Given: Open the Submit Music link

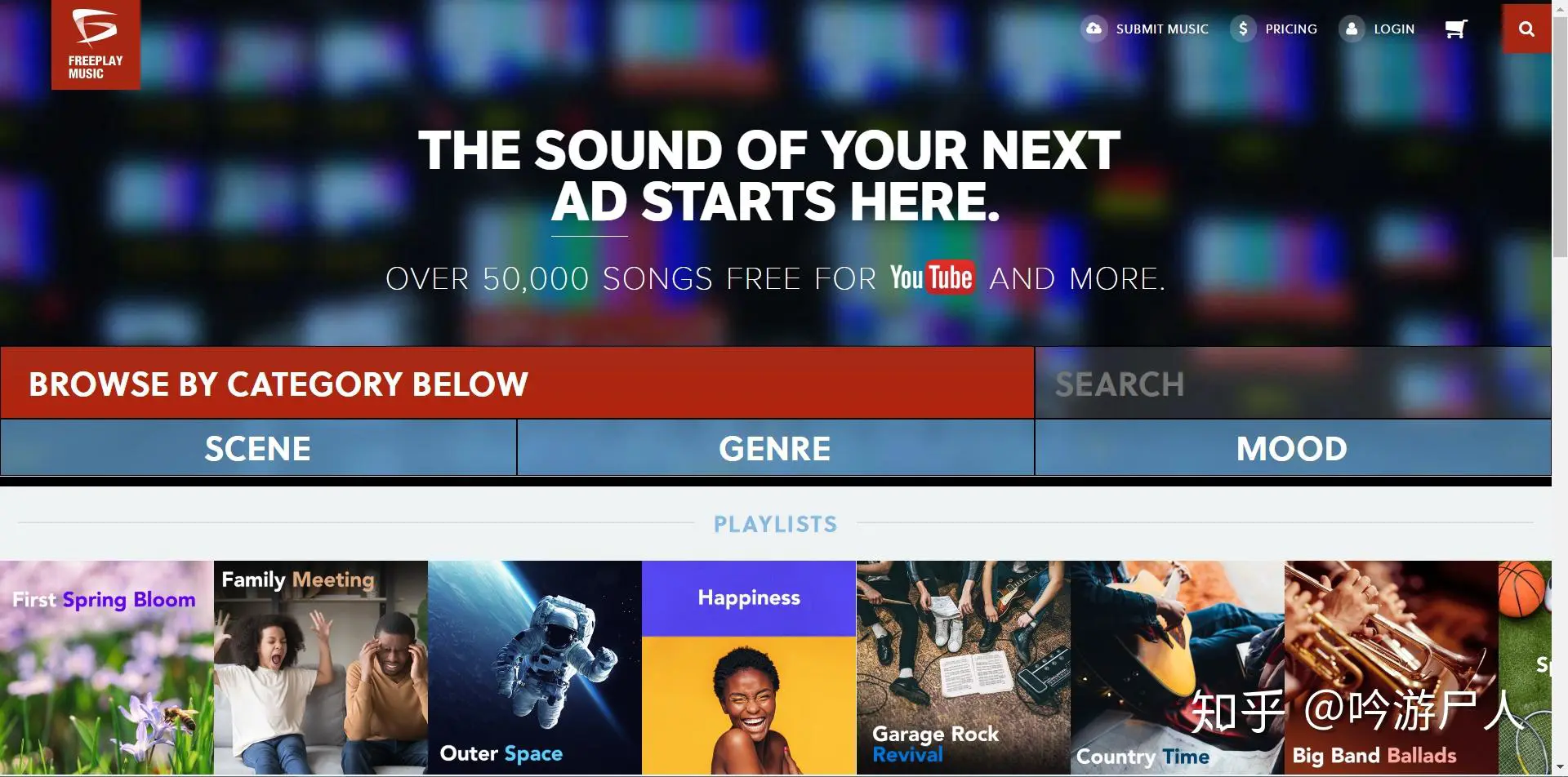Looking at the screenshot, I should click(x=1162, y=29).
